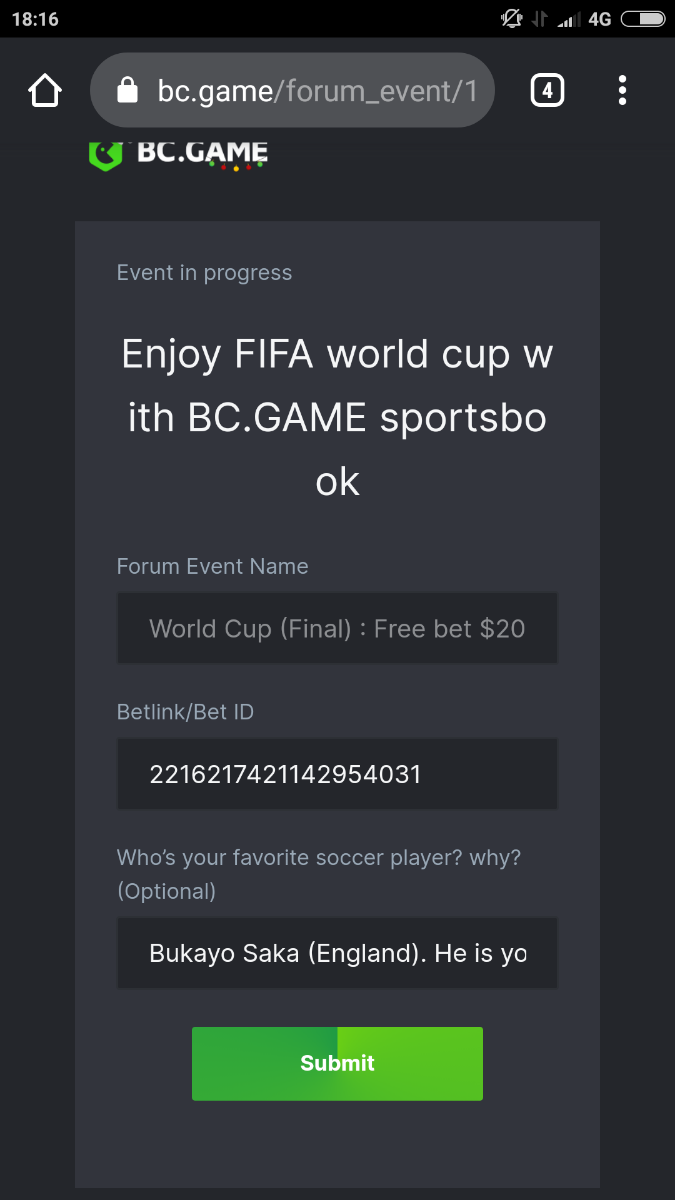
Task: Tap the silent mode icon in status bar
Action: point(512,19)
